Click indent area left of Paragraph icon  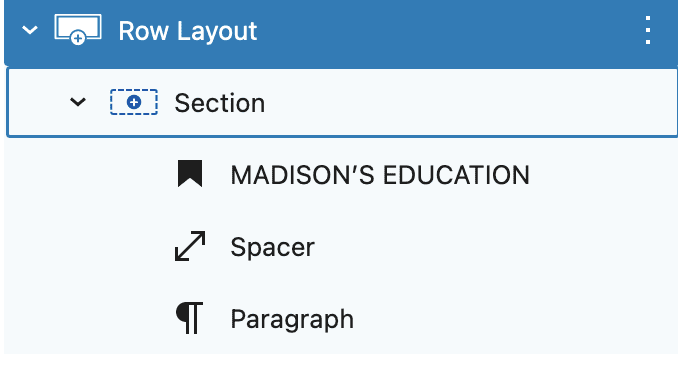(86, 319)
